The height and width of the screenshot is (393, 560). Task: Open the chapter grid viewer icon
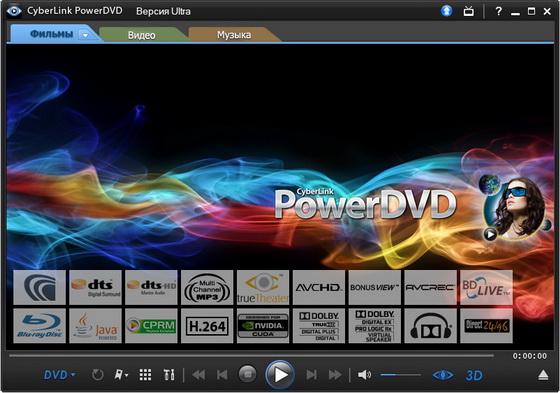coord(145,375)
